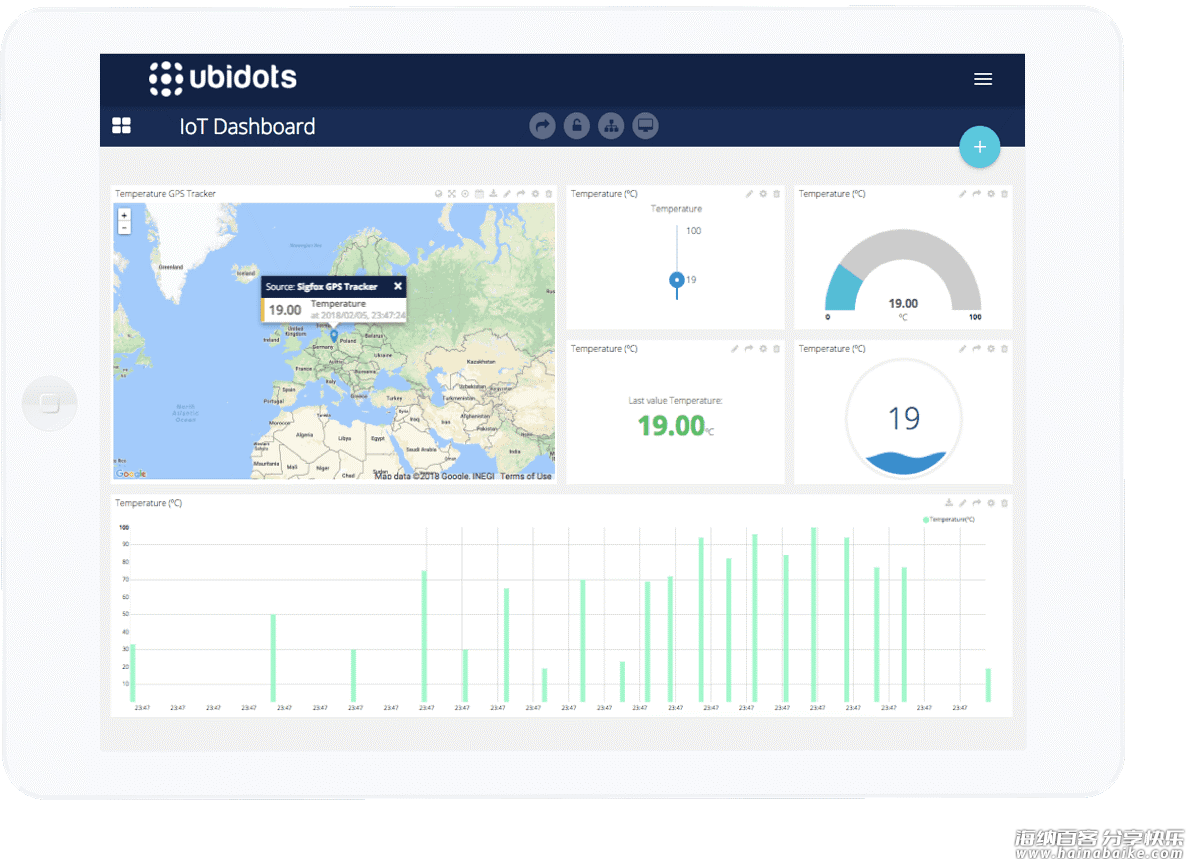Click the target icon on GPS Tracker widget
The width and height of the screenshot is (1191, 864).
coord(465,194)
